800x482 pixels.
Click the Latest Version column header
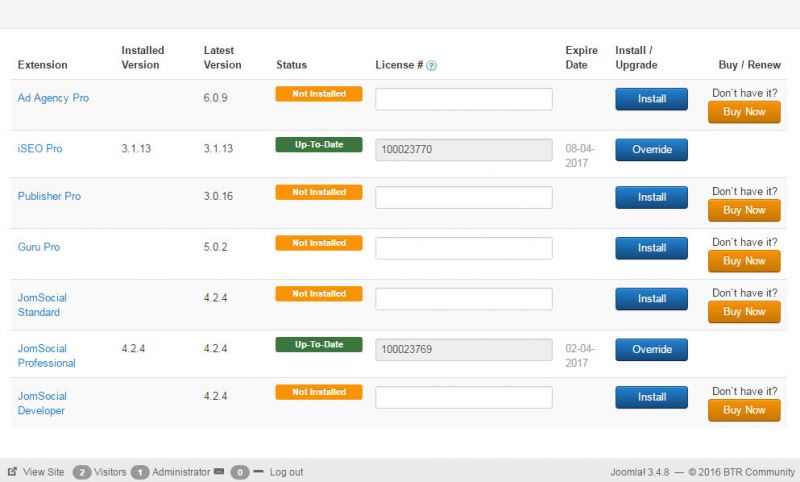pyautogui.click(x=222, y=58)
